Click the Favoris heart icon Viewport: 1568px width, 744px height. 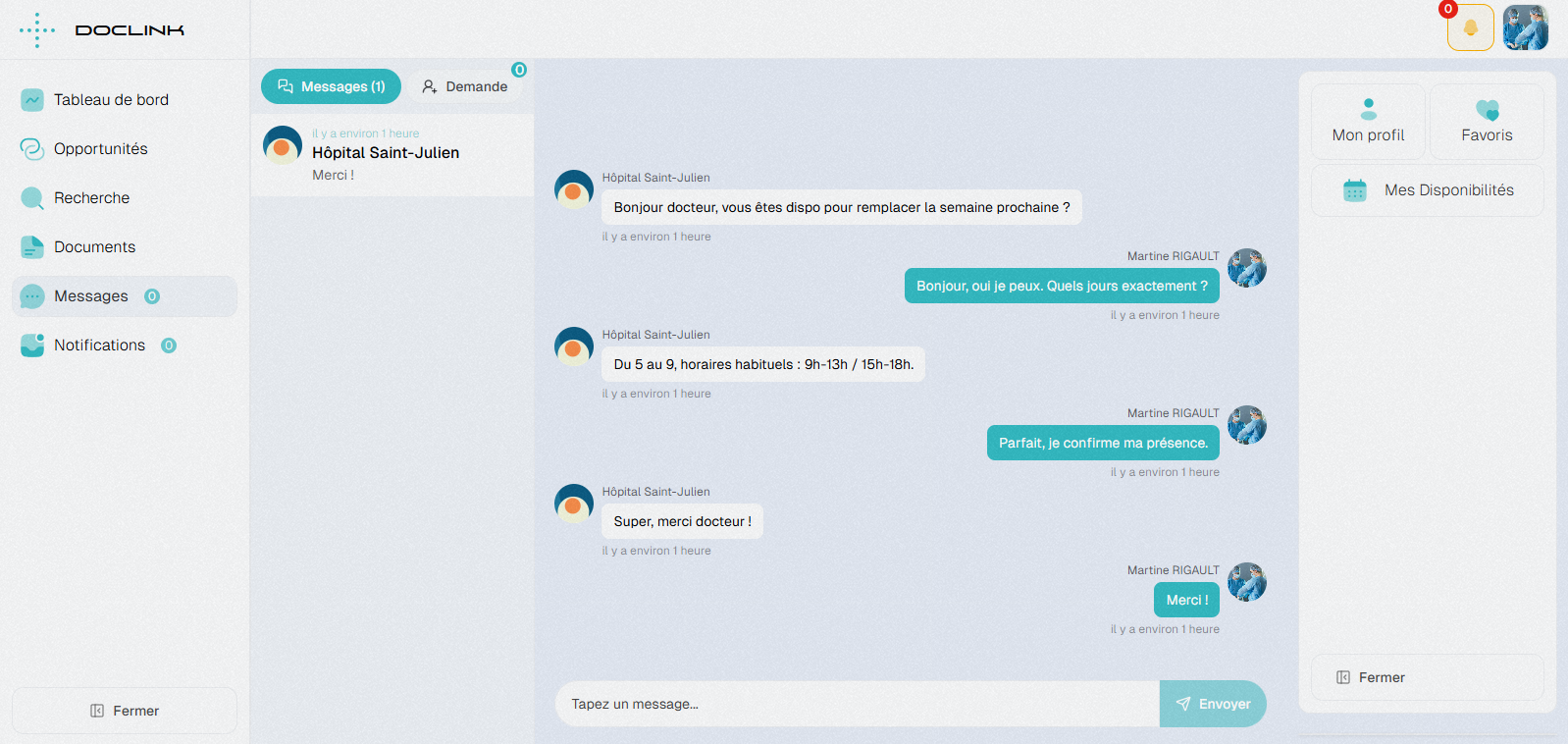pos(1488,109)
